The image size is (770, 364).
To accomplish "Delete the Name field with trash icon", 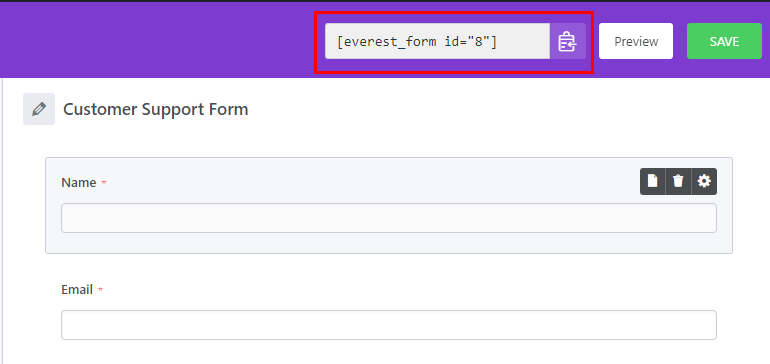I will click(x=678, y=181).
